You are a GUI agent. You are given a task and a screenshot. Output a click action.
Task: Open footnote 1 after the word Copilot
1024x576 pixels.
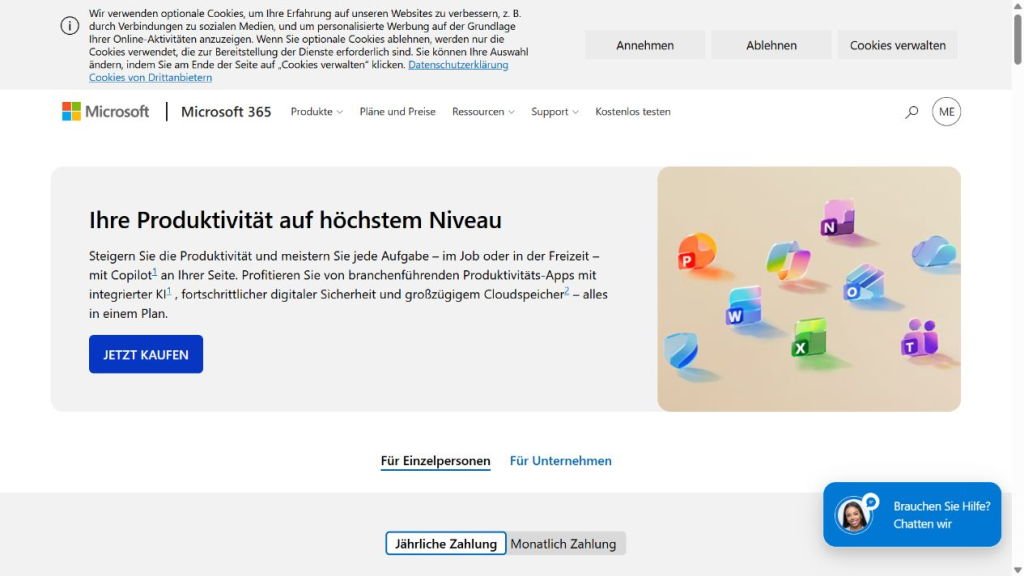coord(155,272)
